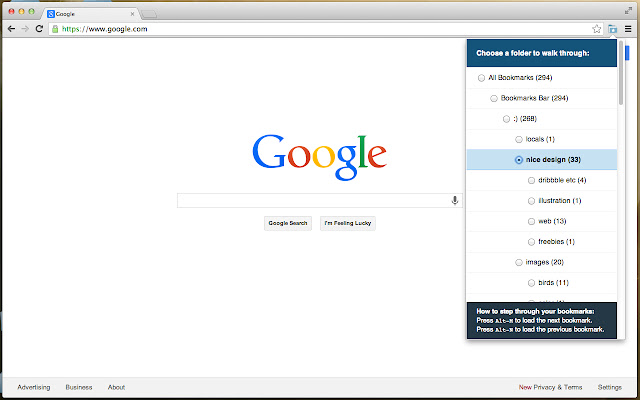The height and width of the screenshot is (400, 640).
Task: Click the Google logo
Action: coord(320,157)
